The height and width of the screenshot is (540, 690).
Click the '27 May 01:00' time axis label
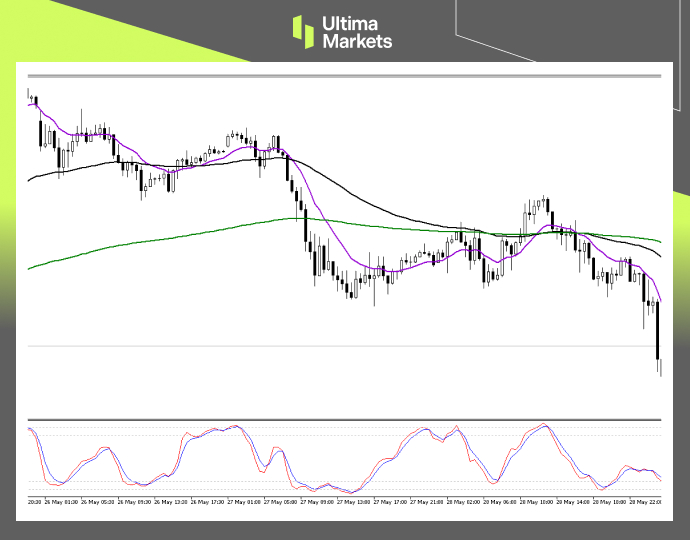[x=243, y=502]
